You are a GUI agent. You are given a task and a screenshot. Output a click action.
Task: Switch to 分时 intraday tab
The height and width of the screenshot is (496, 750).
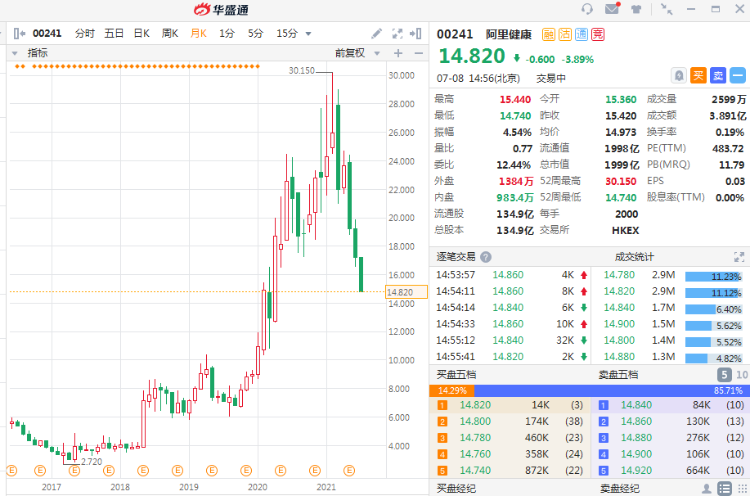[x=85, y=33]
